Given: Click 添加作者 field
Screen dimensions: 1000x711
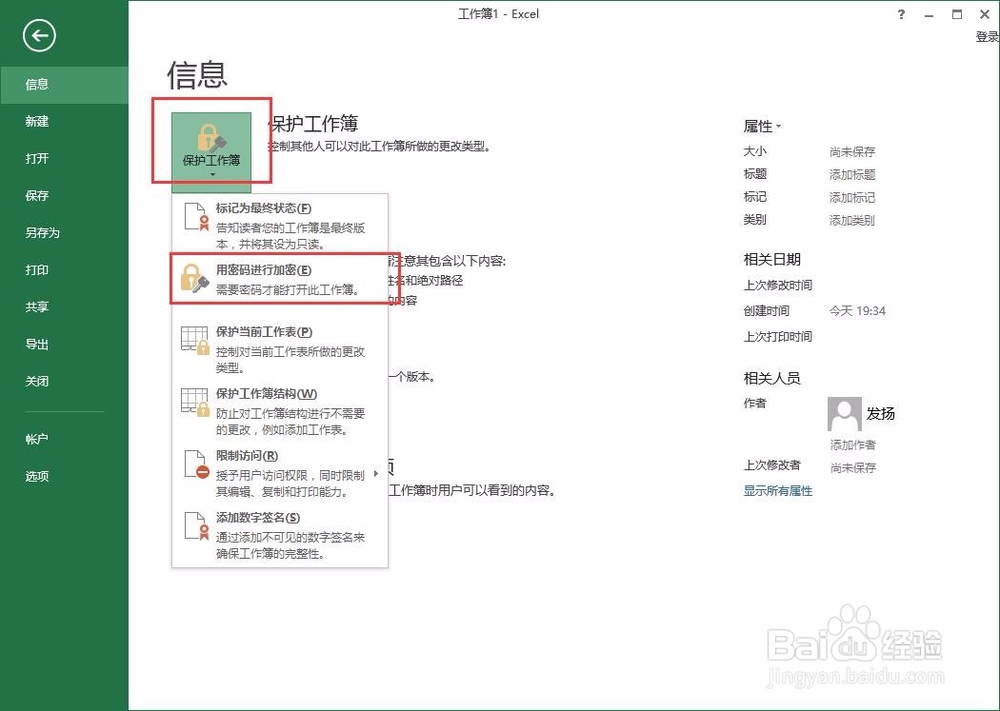Looking at the screenshot, I should tap(853, 444).
